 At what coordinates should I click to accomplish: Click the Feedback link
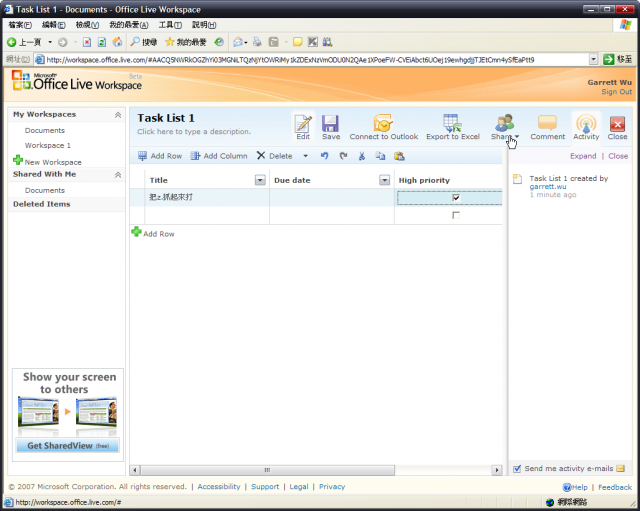point(615,487)
